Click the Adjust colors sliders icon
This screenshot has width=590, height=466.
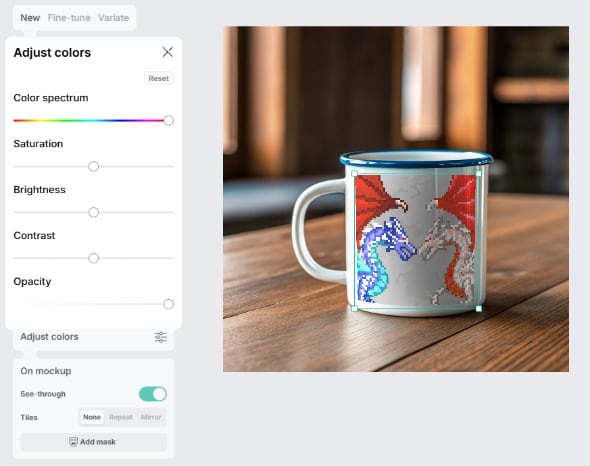click(x=161, y=337)
